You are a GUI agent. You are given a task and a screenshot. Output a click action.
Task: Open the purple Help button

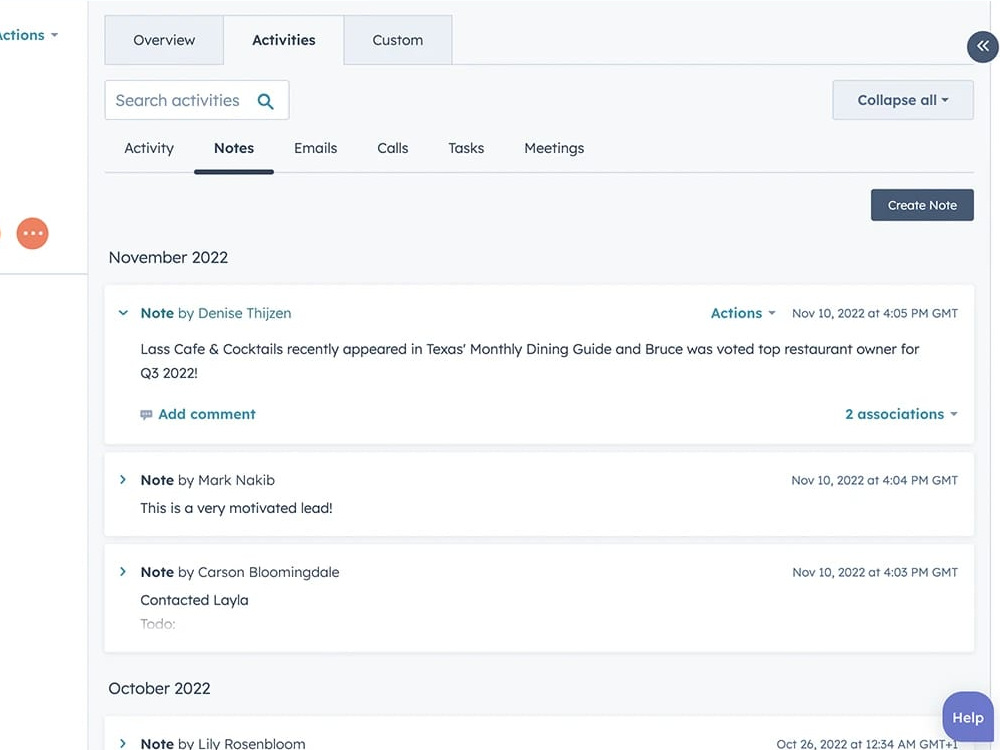[967, 717]
